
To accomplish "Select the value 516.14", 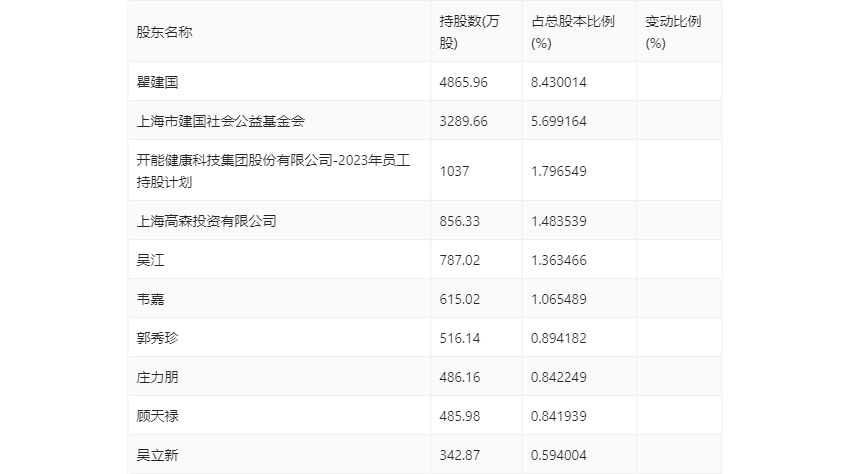I will tap(460, 338).
